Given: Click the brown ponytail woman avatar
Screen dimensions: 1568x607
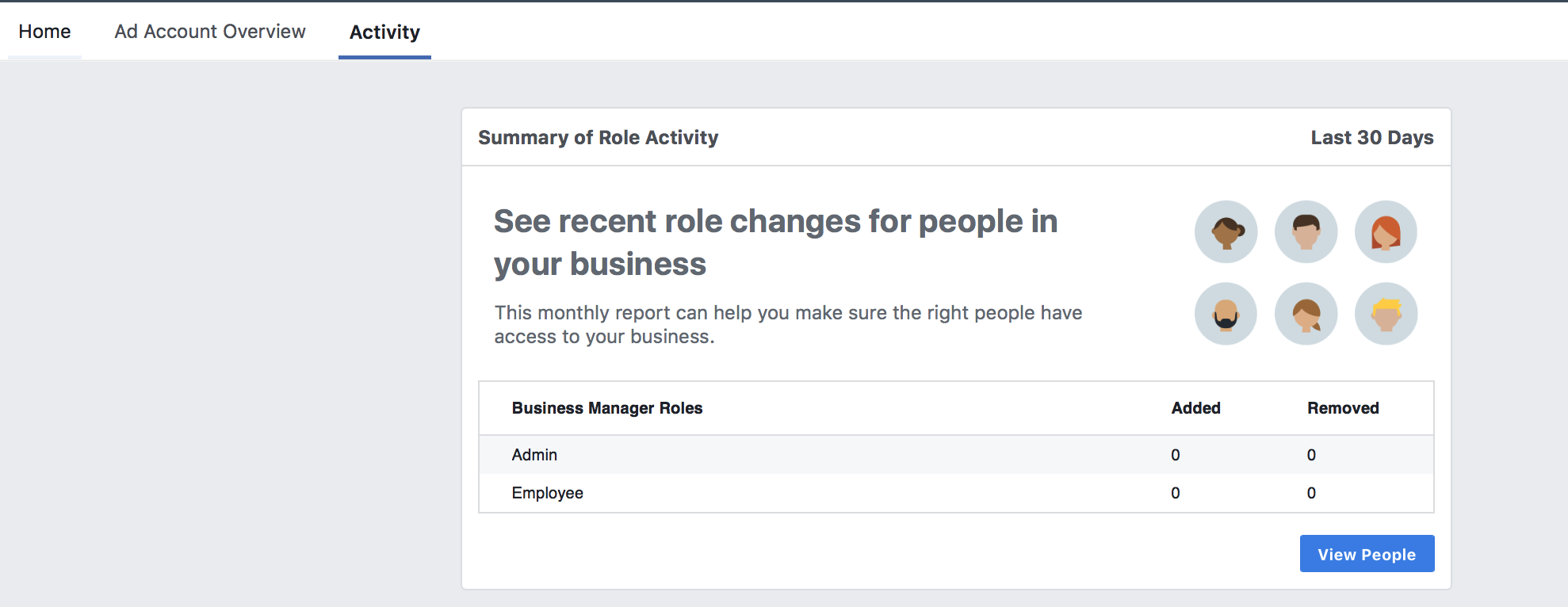Looking at the screenshot, I should (1306, 314).
